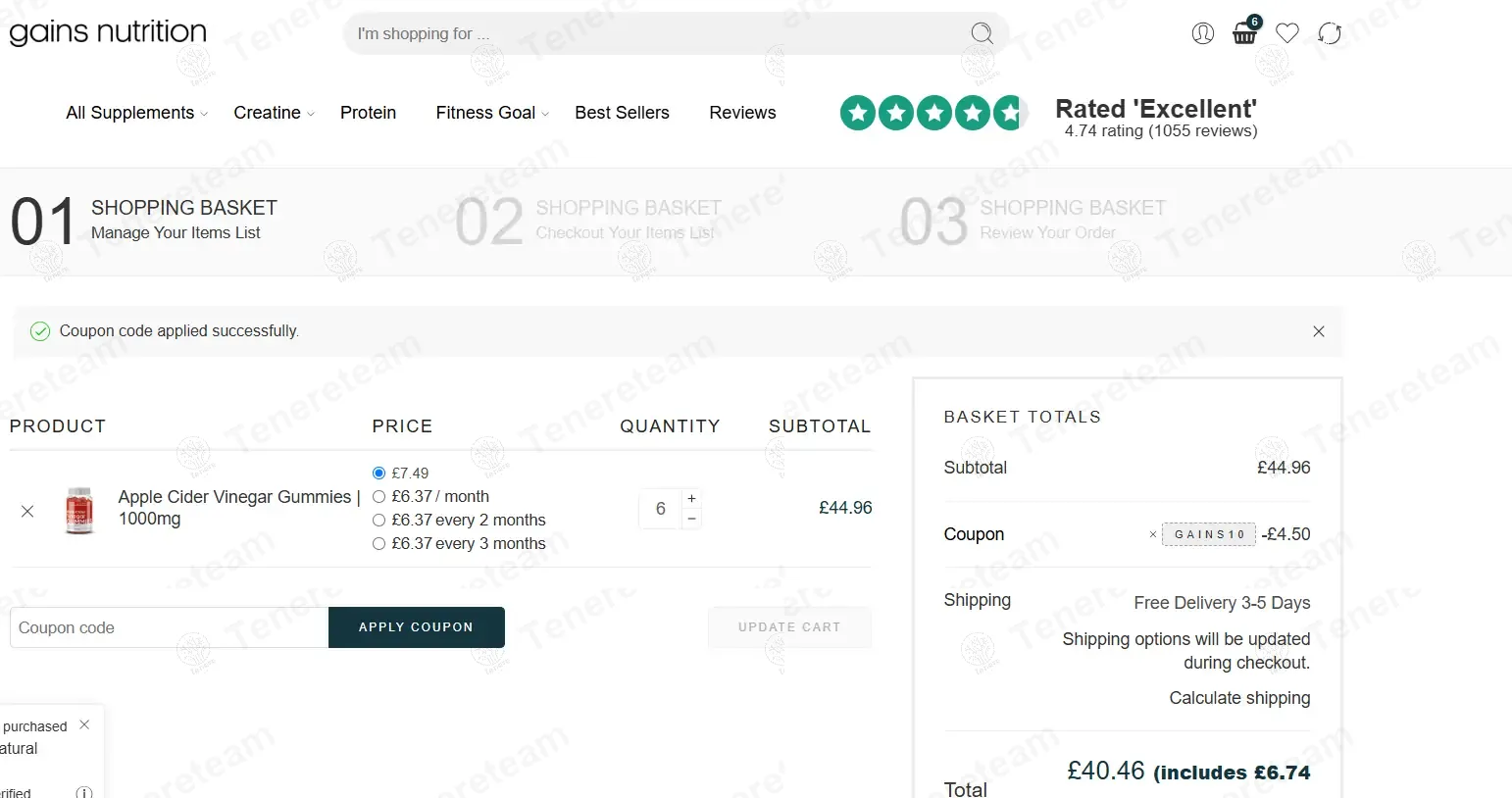Expand the Fitness Goal dropdown

click(492, 113)
